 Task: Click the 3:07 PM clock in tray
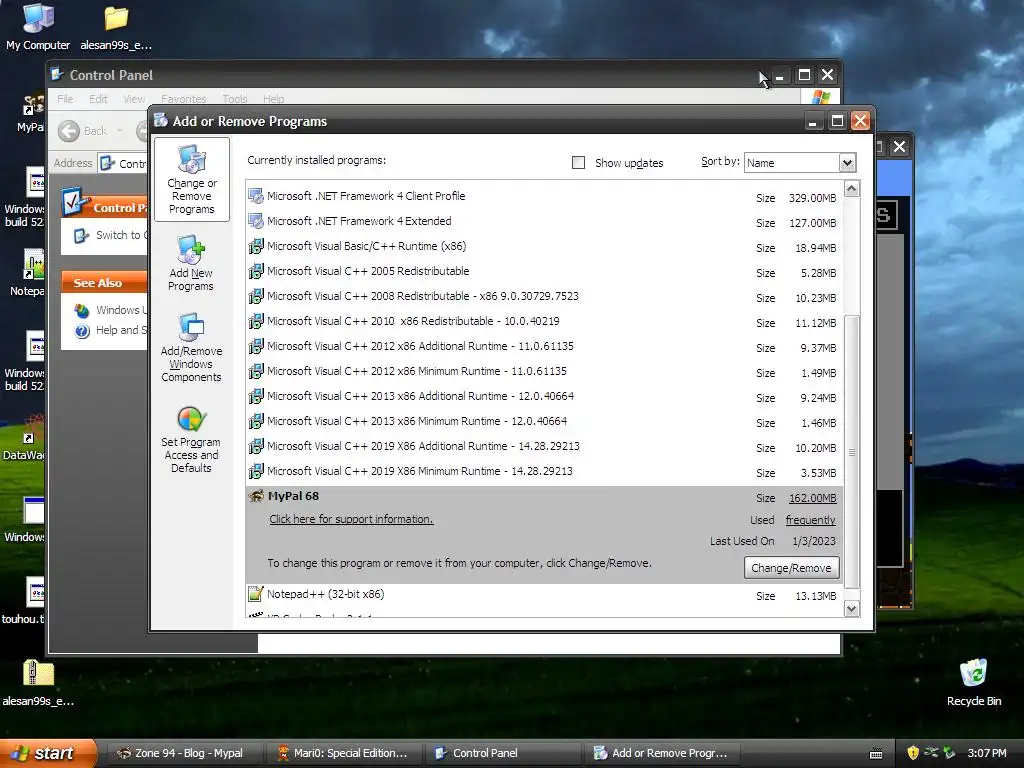[x=987, y=753]
